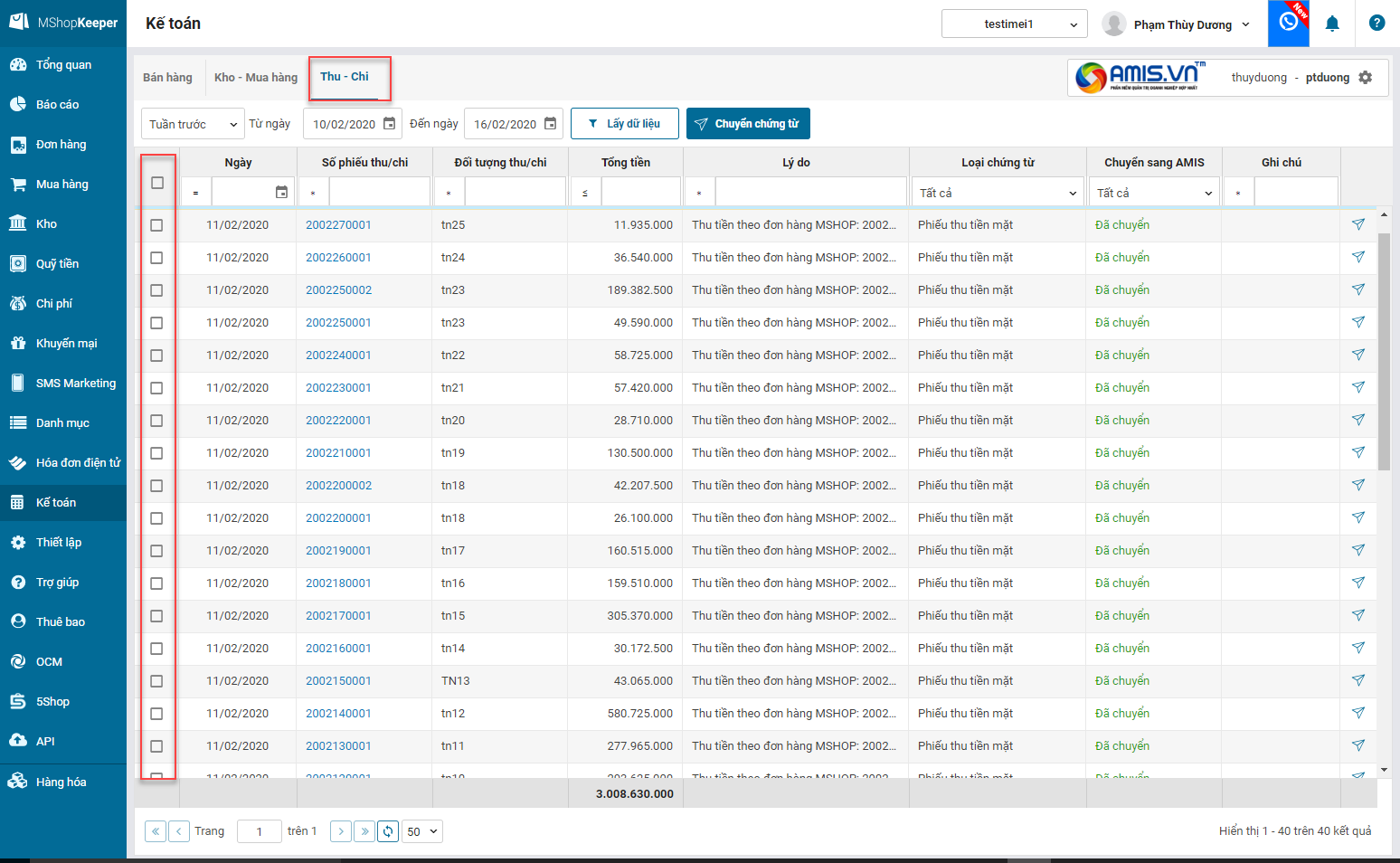1400x863 pixels.
Task: Click send icon for voucher 2002270001
Action: coord(1357,224)
